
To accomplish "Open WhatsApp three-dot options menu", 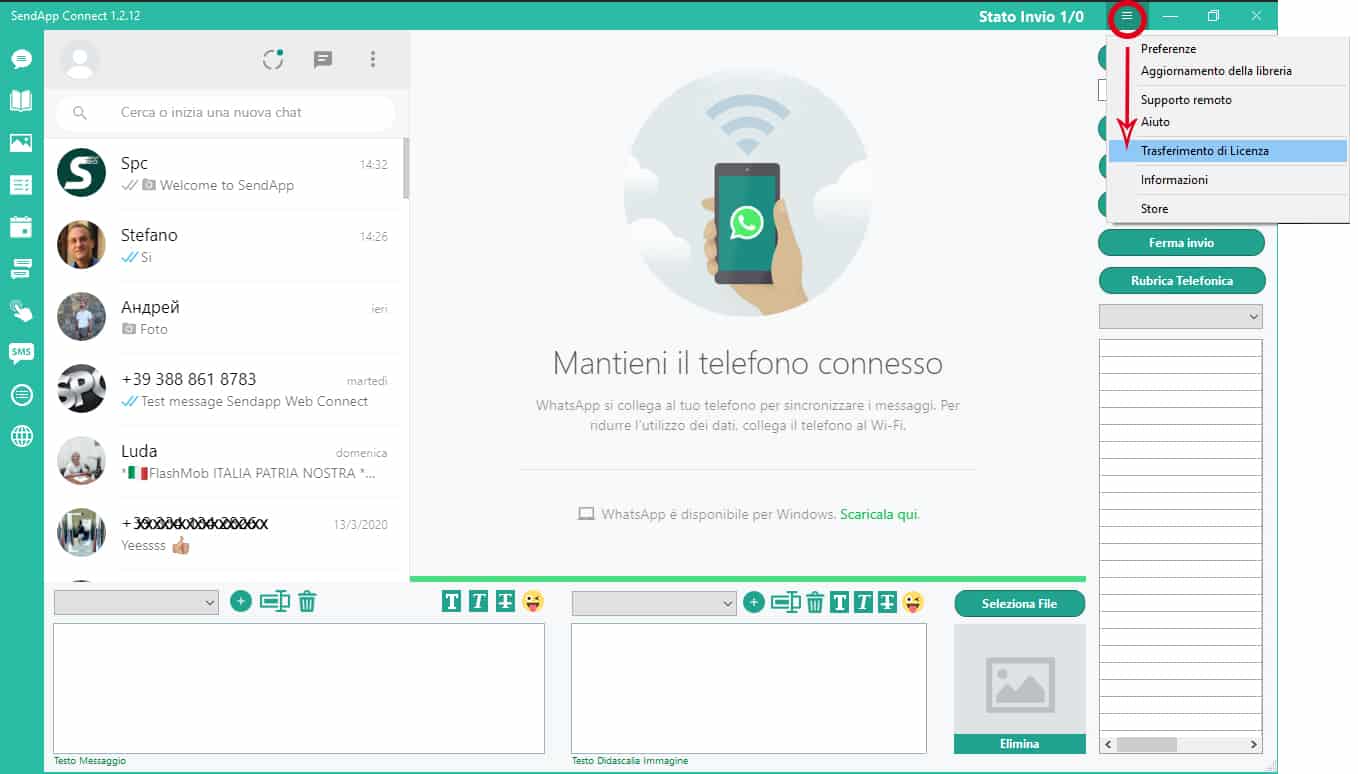I will (373, 60).
